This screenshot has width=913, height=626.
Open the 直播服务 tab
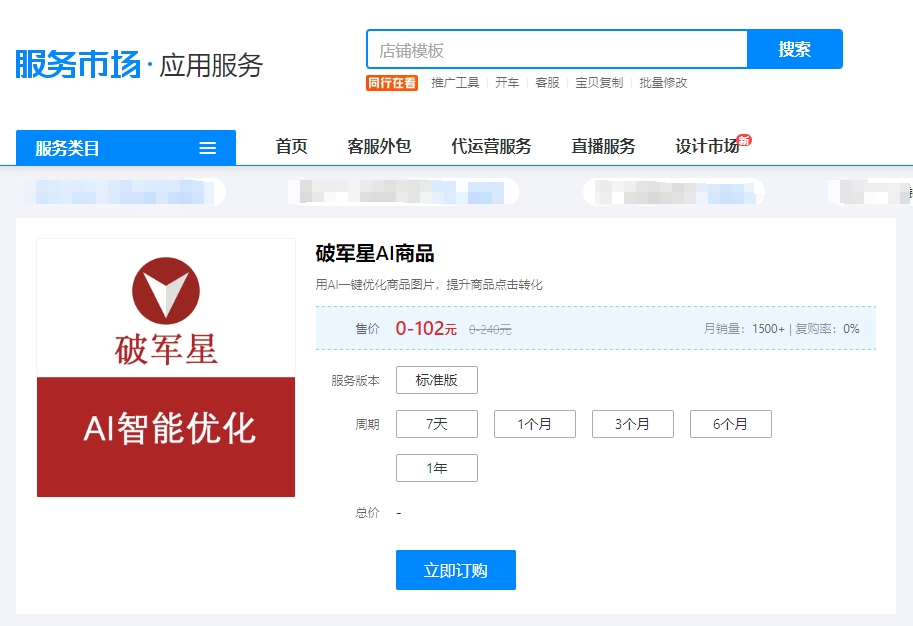603,146
